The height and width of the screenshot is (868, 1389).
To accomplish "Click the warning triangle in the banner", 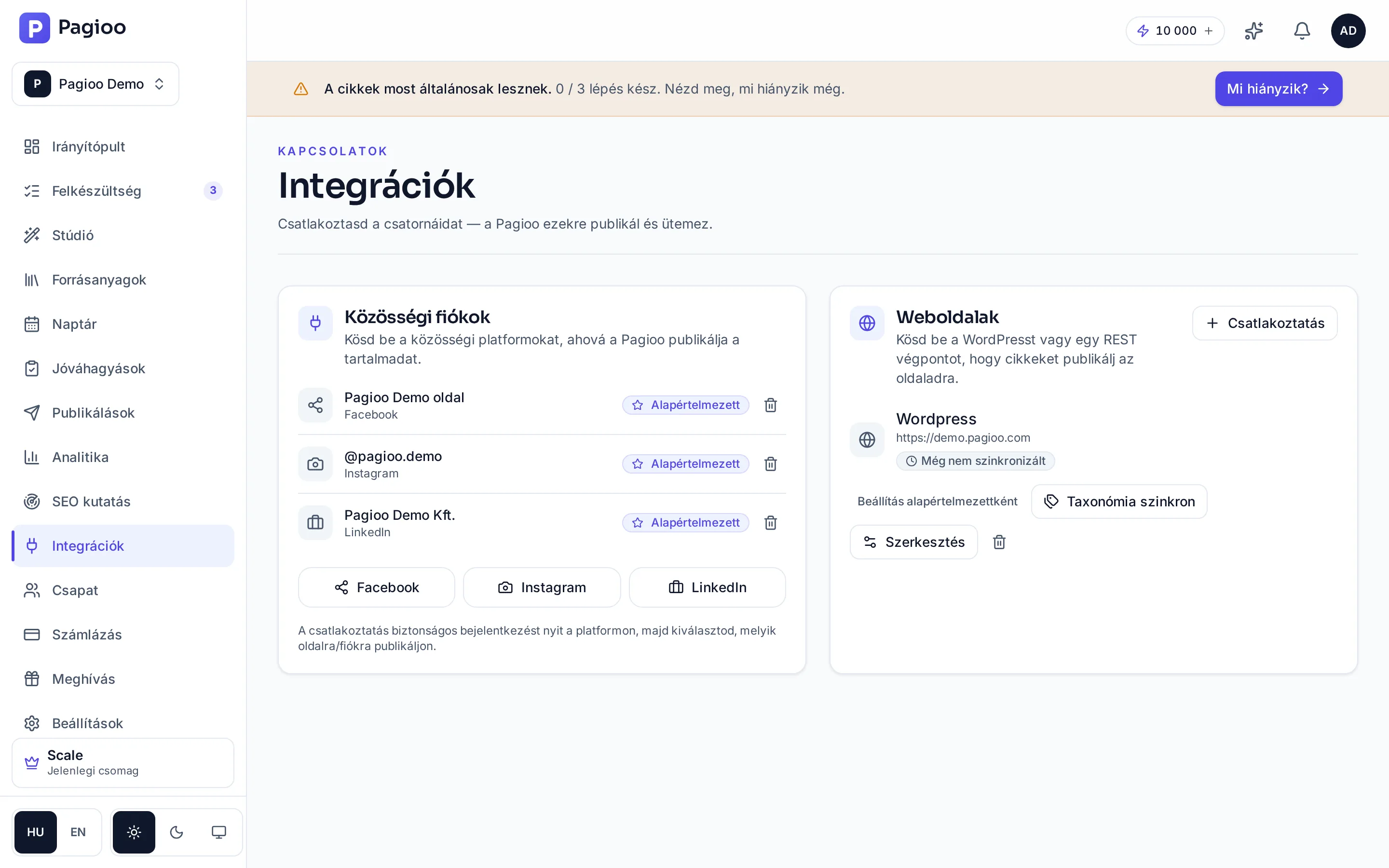I will pyautogui.click(x=301, y=89).
